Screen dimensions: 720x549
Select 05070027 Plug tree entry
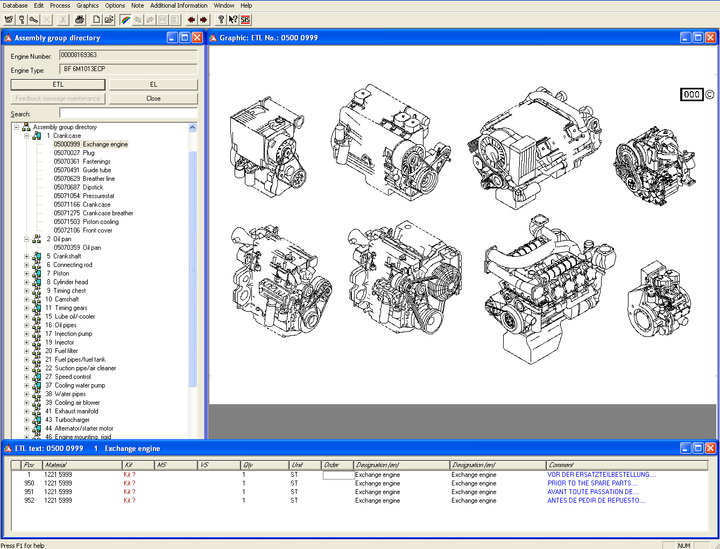[74, 153]
